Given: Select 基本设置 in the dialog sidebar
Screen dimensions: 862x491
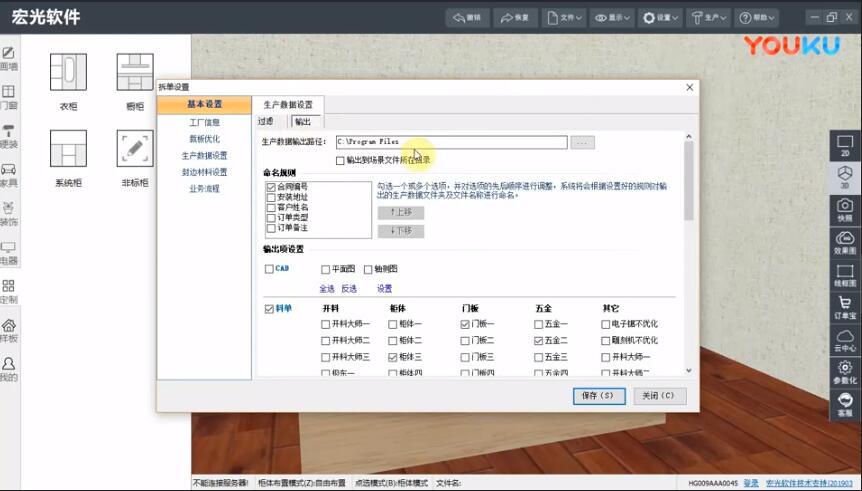Looking at the screenshot, I should (x=205, y=104).
